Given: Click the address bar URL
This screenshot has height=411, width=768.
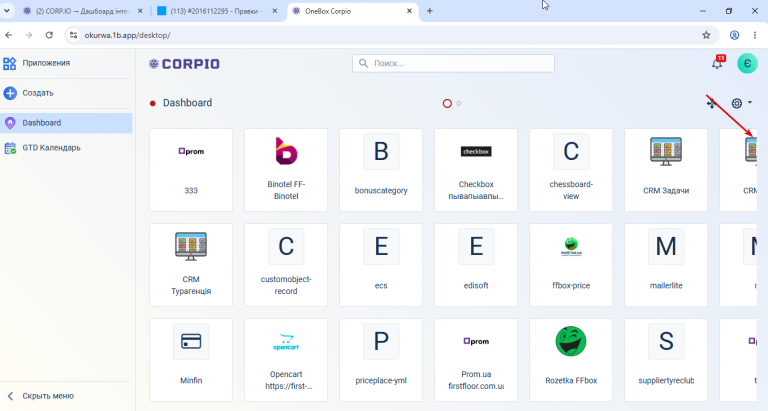Looking at the screenshot, I should [x=127, y=35].
